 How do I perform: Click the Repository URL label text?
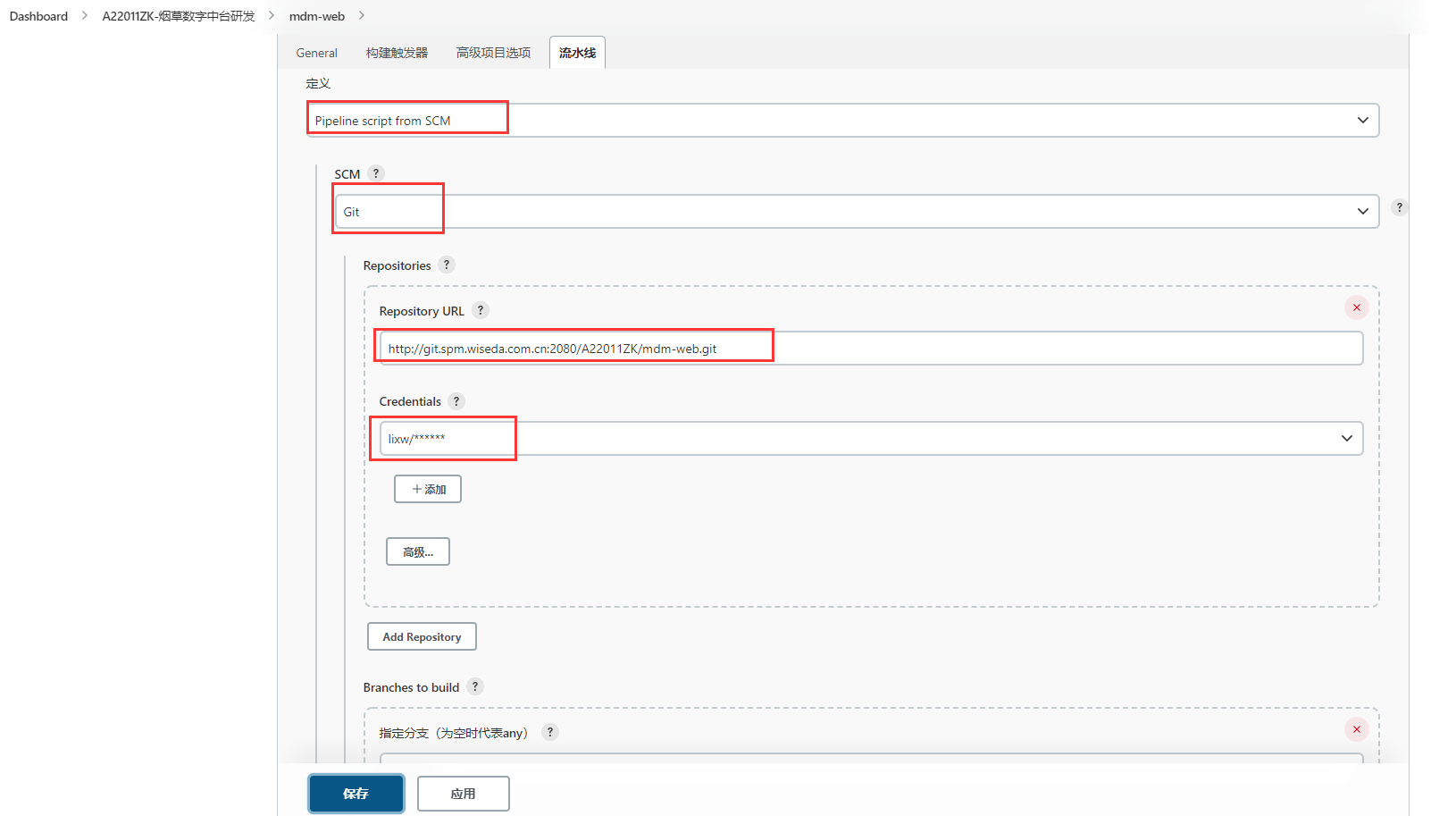click(x=422, y=311)
